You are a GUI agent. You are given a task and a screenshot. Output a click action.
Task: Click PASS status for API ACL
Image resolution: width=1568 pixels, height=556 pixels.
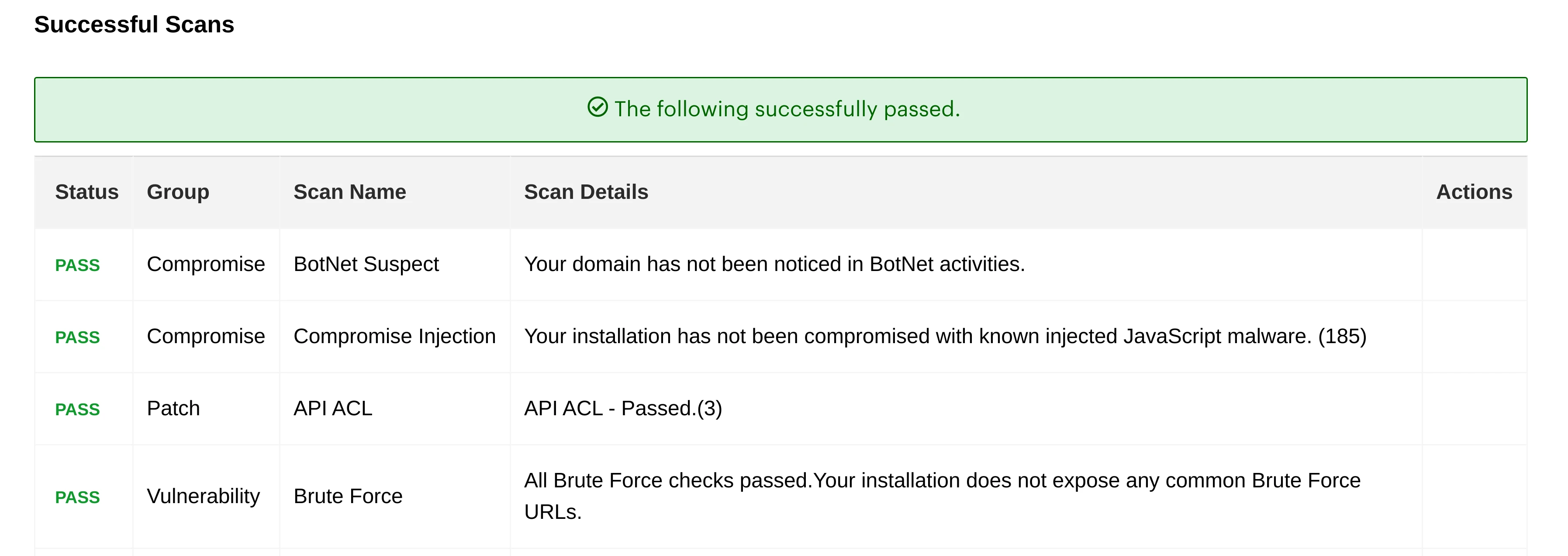pyautogui.click(x=77, y=409)
